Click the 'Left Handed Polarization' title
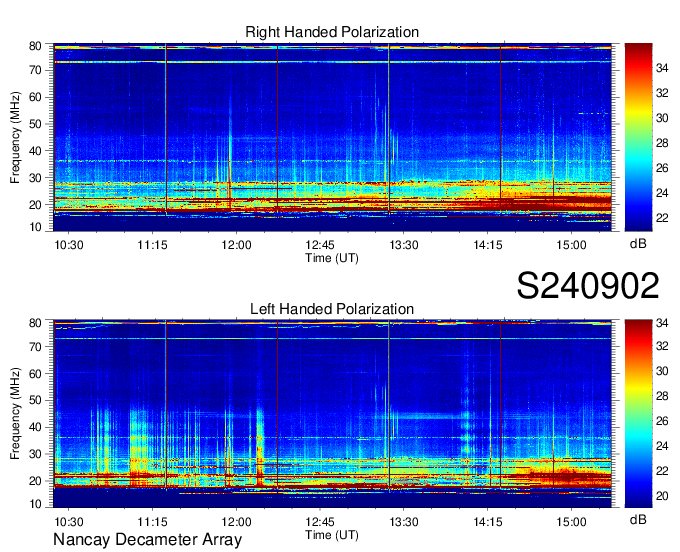The height and width of the screenshot is (552, 680). pyautogui.click(x=332, y=309)
